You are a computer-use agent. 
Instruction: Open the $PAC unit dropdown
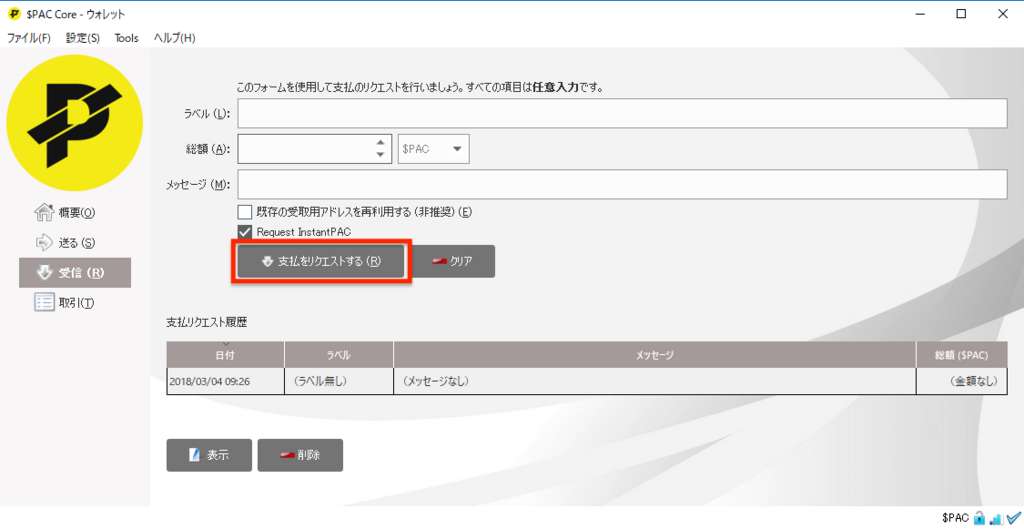[x=434, y=149]
